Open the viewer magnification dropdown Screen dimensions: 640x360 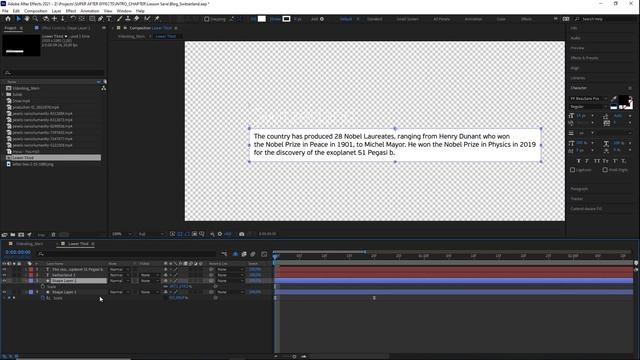122,234
